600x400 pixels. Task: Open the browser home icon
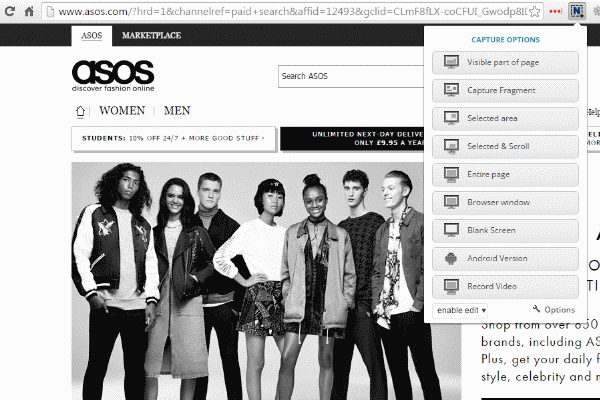click(29, 11)
